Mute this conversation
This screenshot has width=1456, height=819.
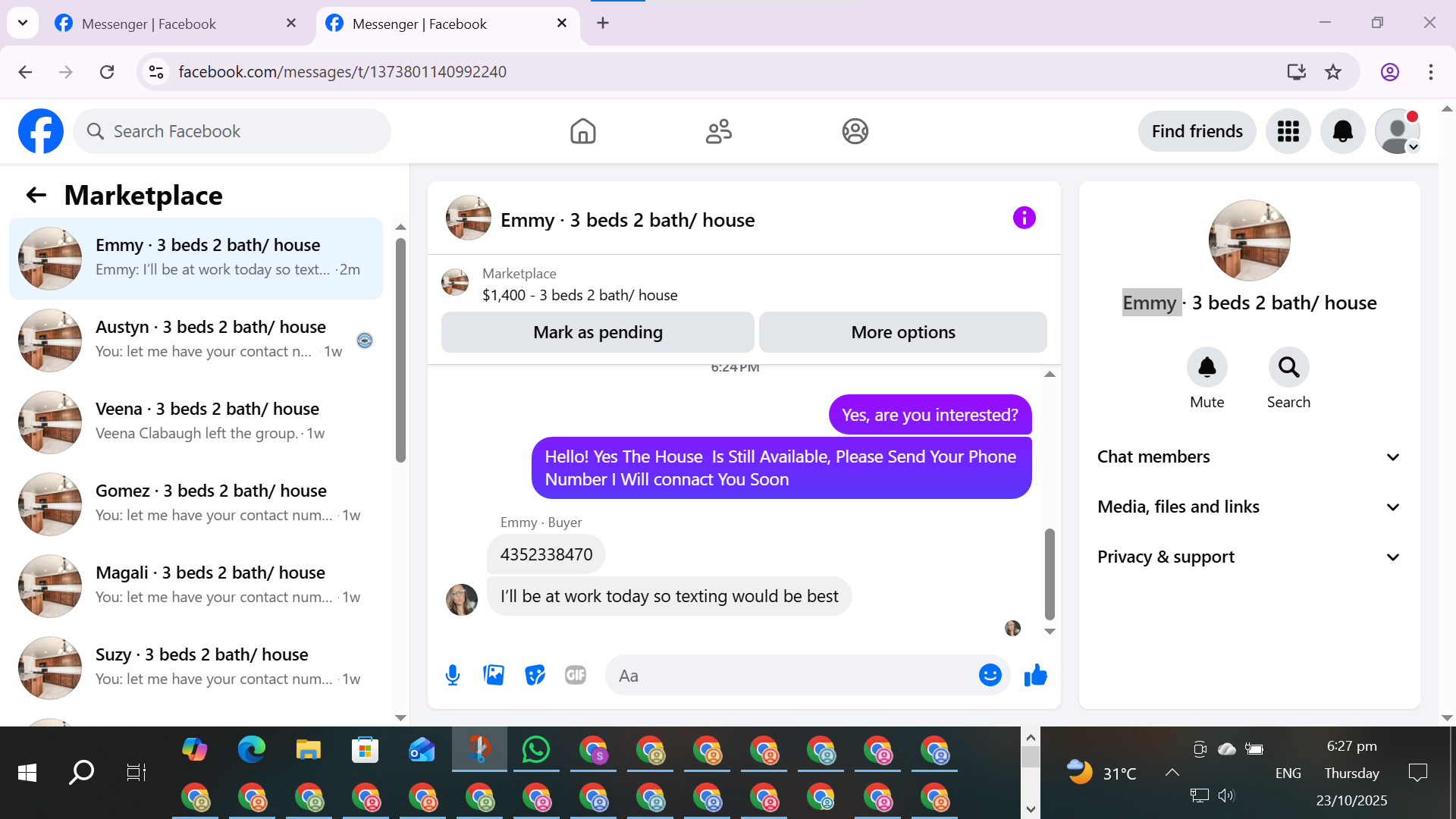pos(1207,368)
